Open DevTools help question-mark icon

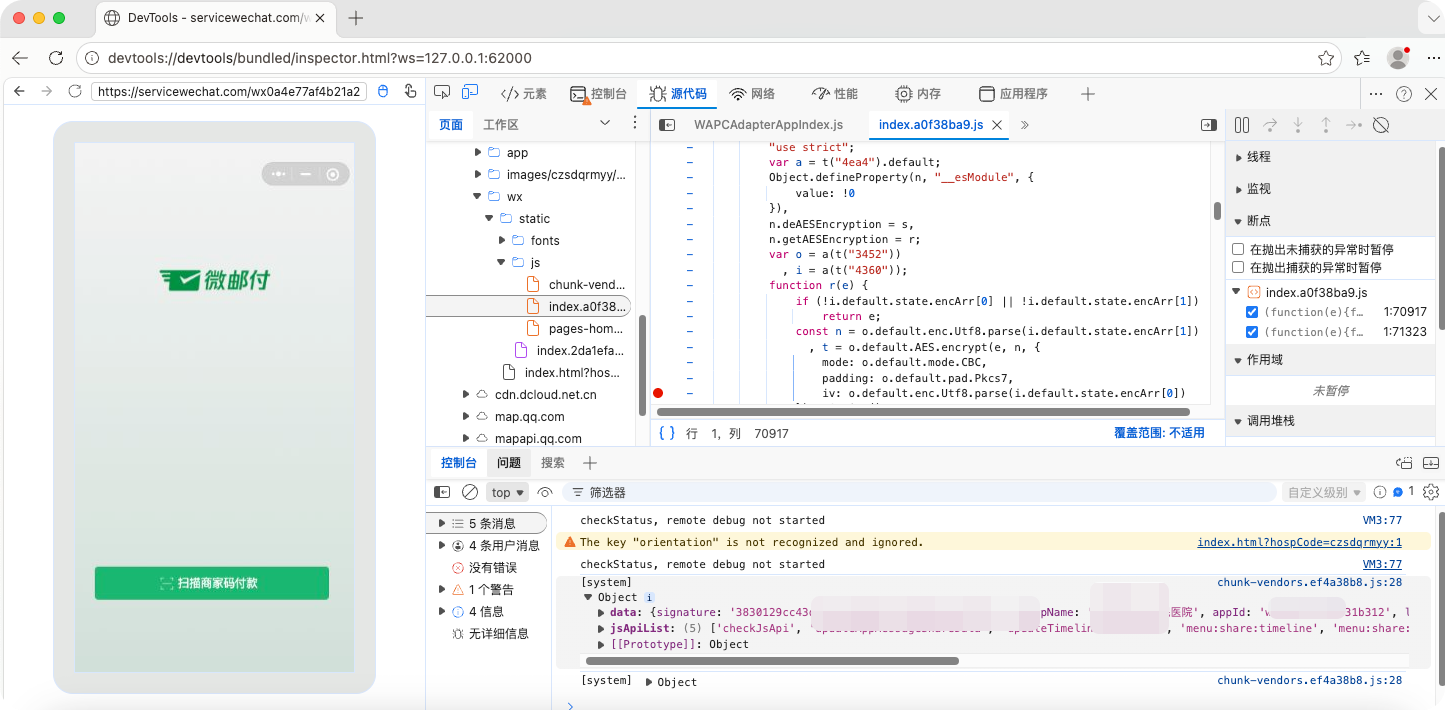(x=1404, y=94)
